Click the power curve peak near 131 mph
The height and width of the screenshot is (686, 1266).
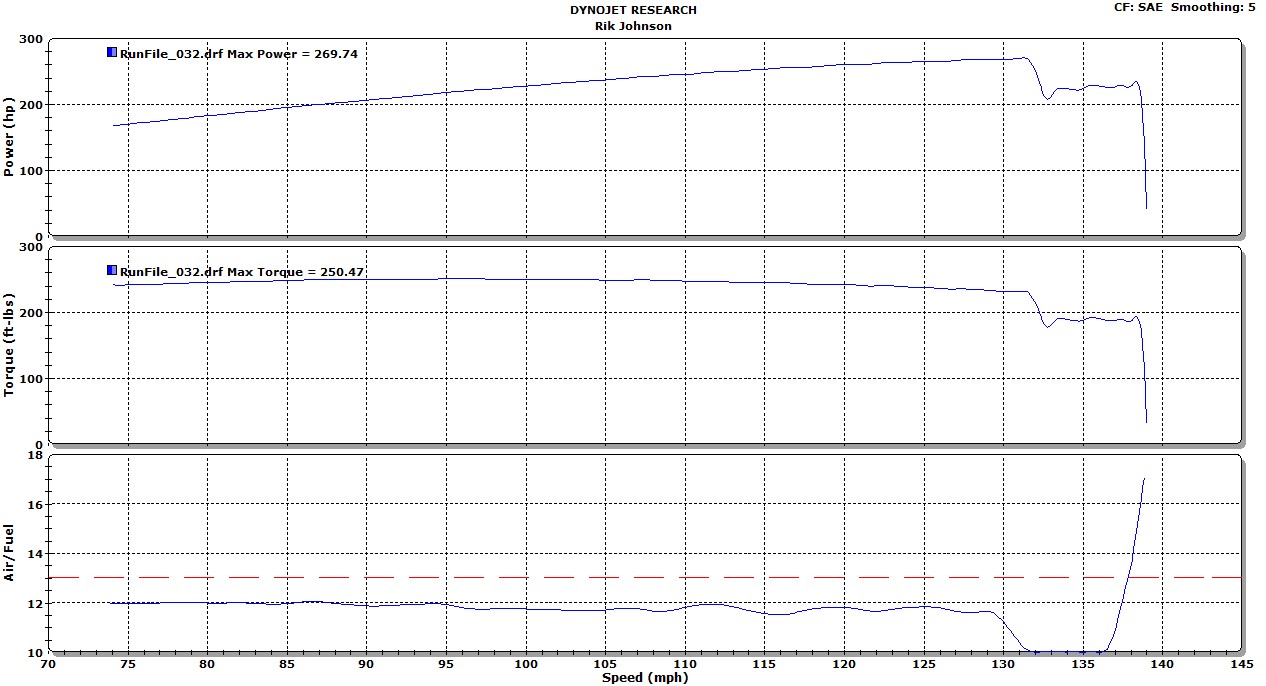[1024, 57]
